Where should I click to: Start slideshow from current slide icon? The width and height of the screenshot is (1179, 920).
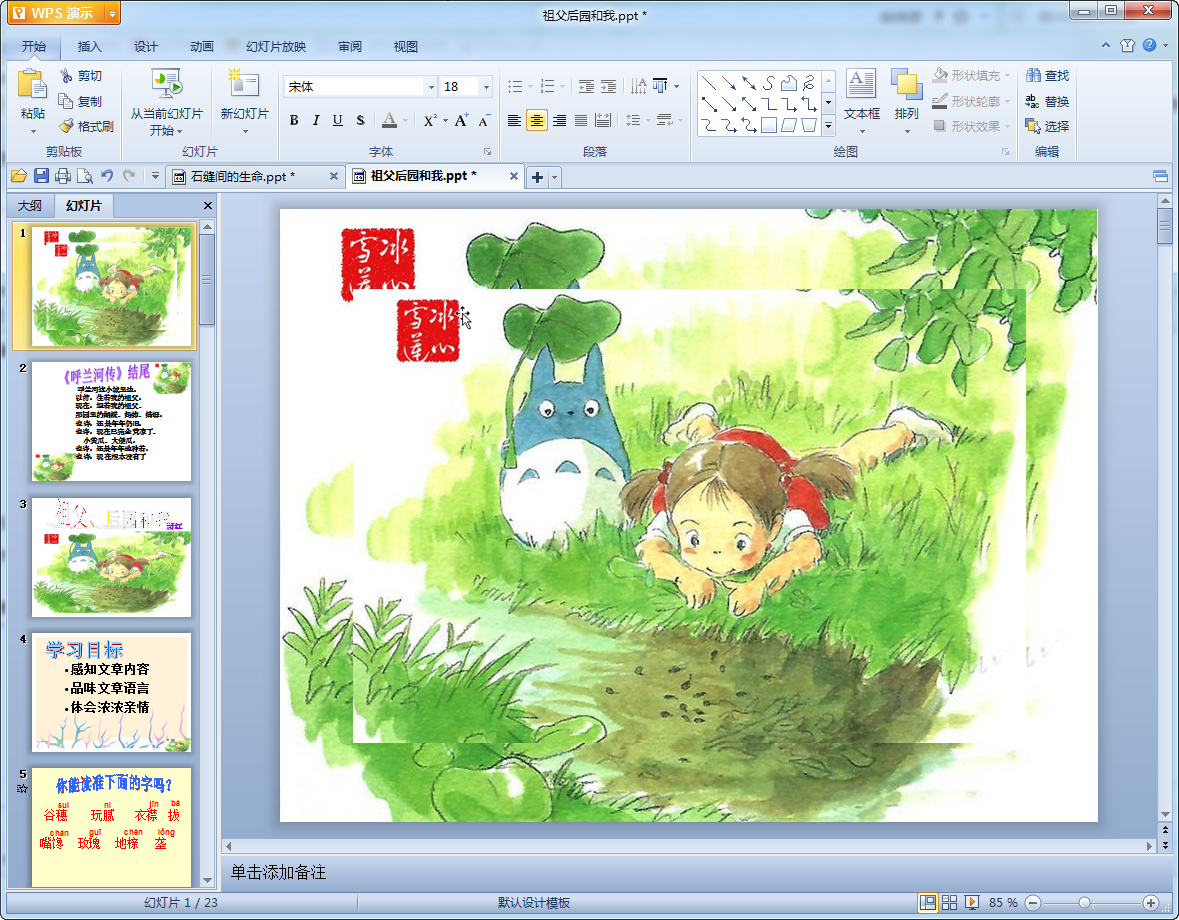[x=166, y=84]
